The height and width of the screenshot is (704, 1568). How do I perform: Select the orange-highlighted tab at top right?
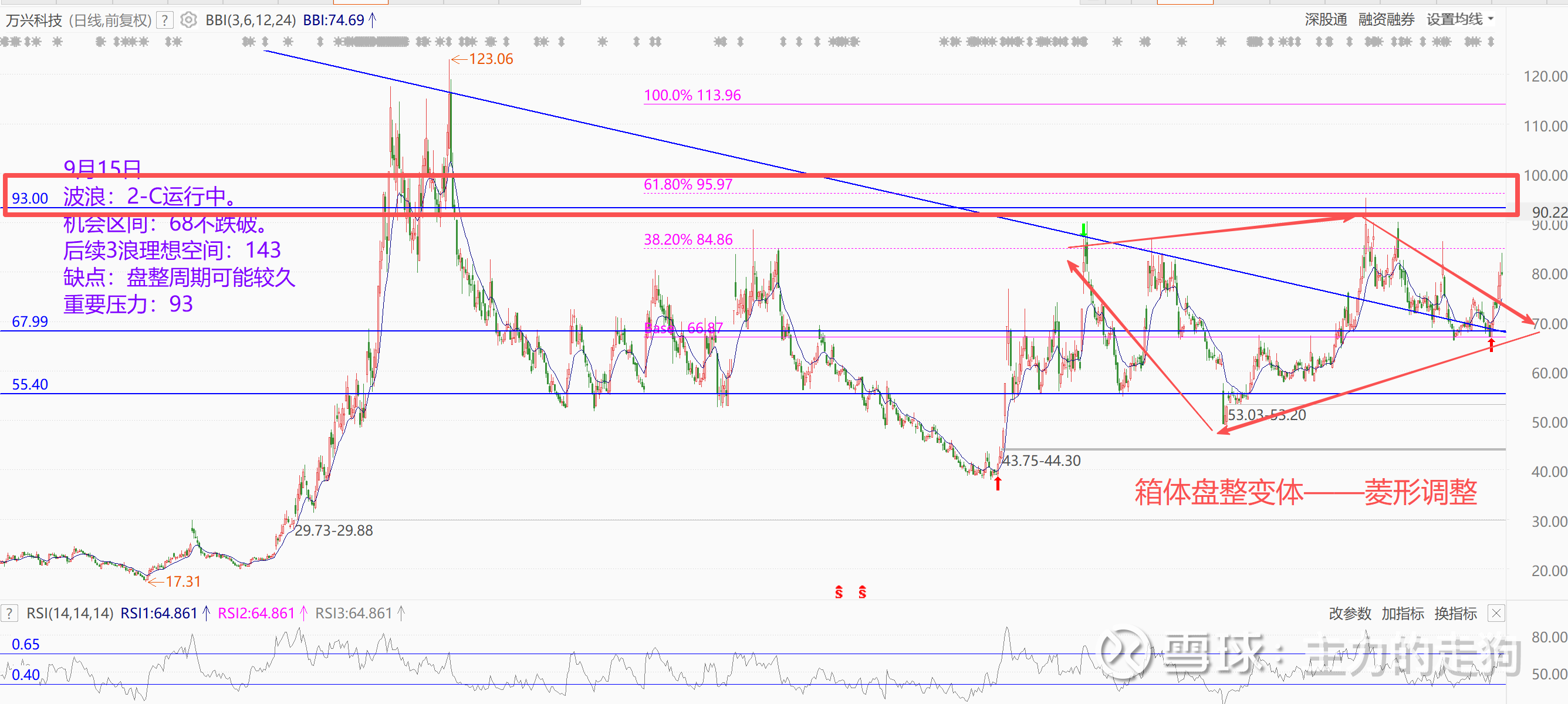pos(1185,2)
